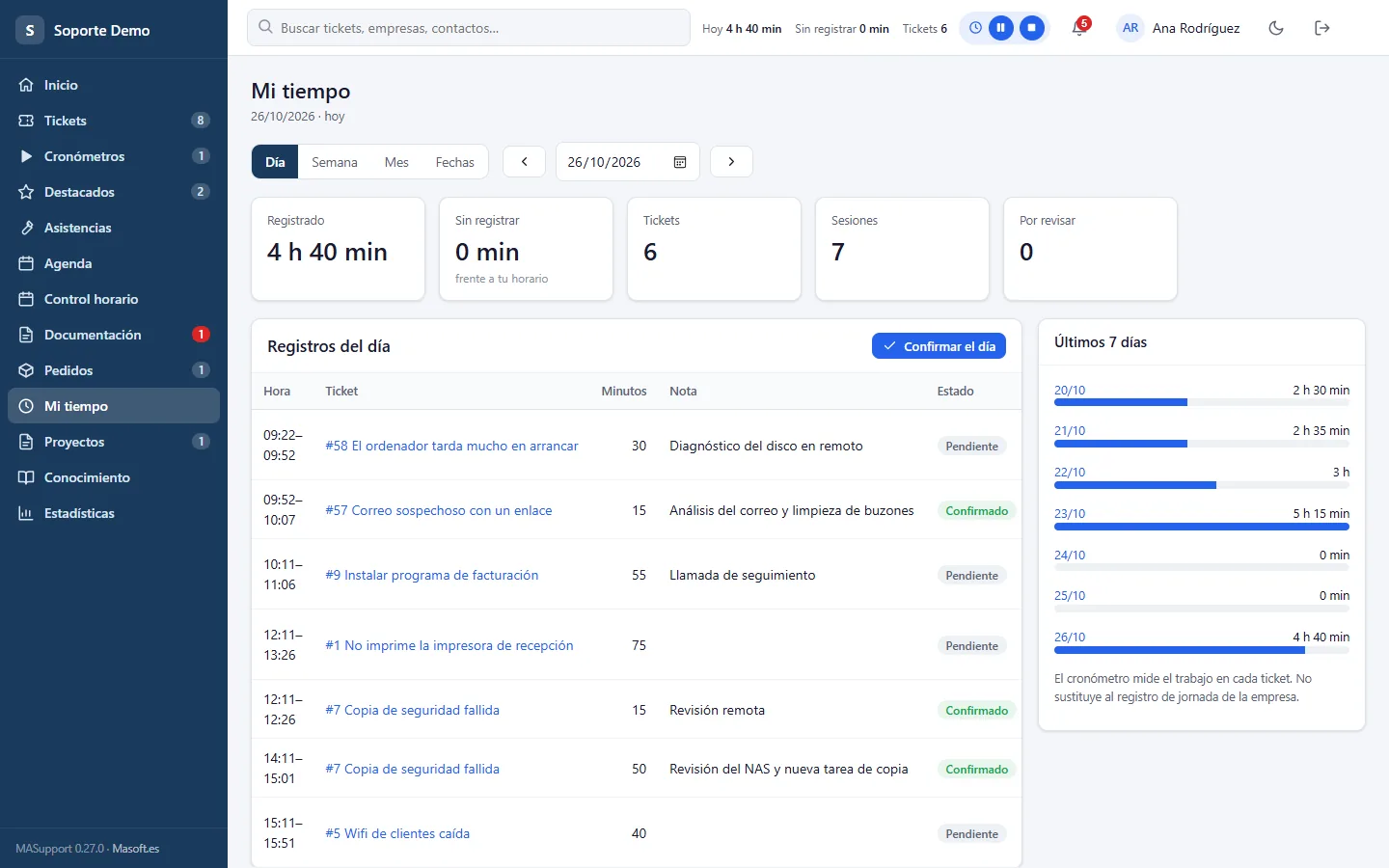Go to the previous day

[525, 162]
